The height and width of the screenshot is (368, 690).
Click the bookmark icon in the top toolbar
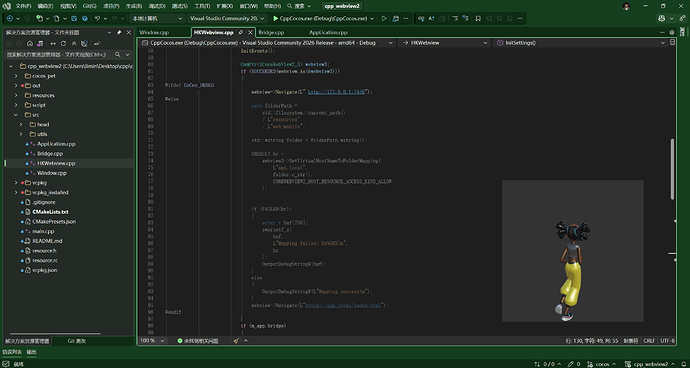478,18
